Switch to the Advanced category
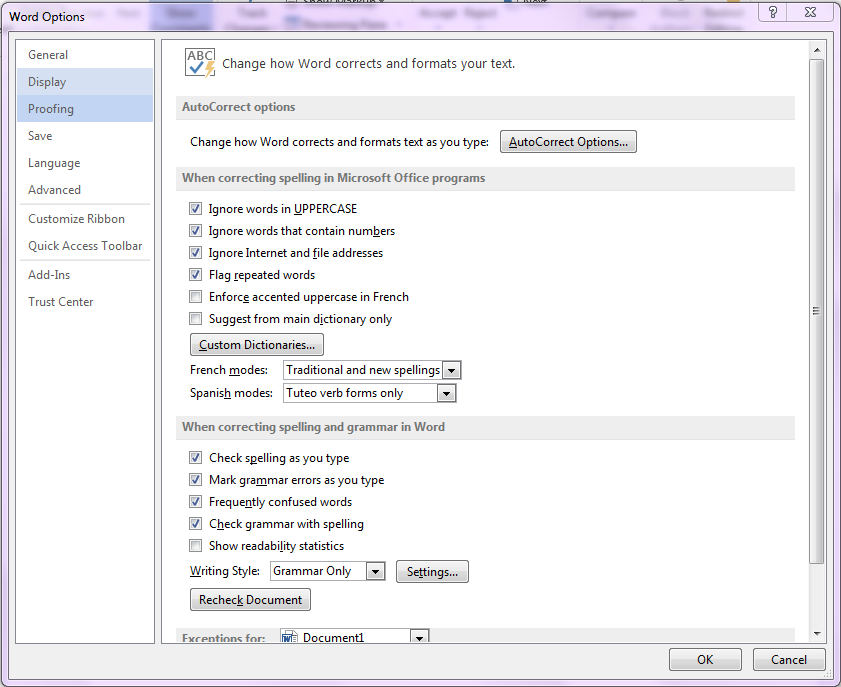This screenshot has height=687, width=841. coord(55,190)
